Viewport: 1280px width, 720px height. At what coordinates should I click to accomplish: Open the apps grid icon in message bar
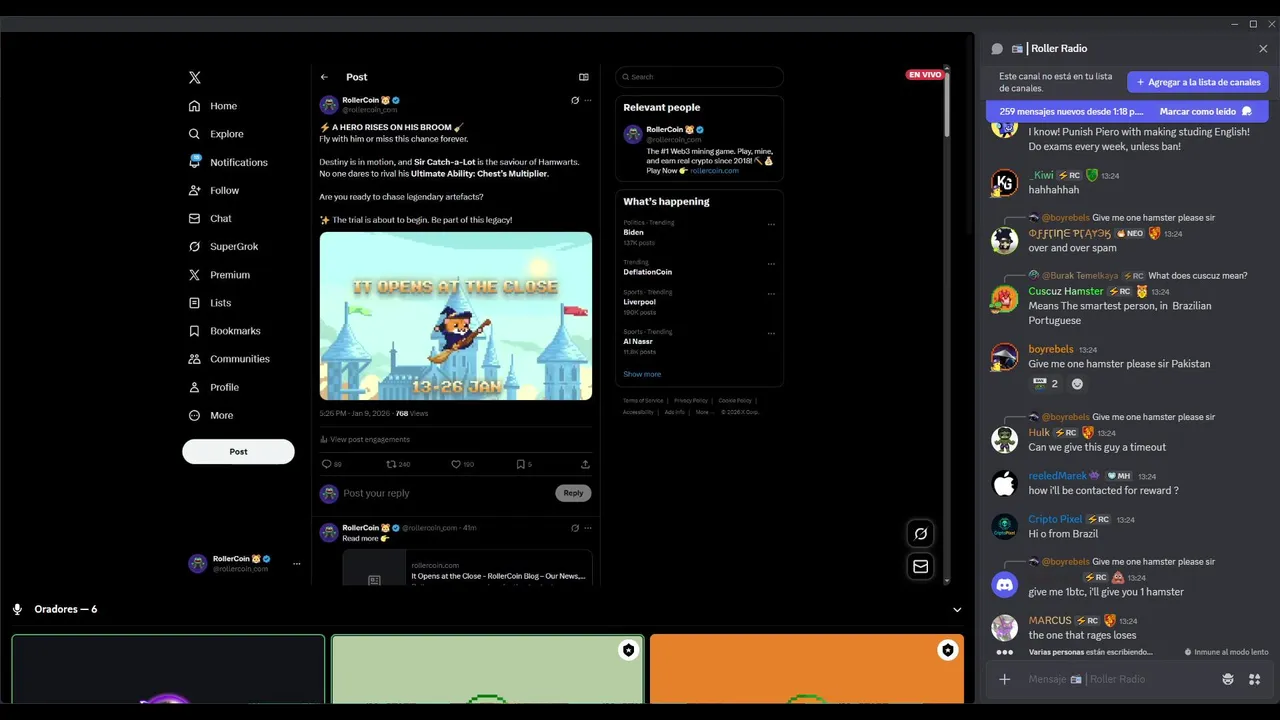click(x=1254, y=679)
